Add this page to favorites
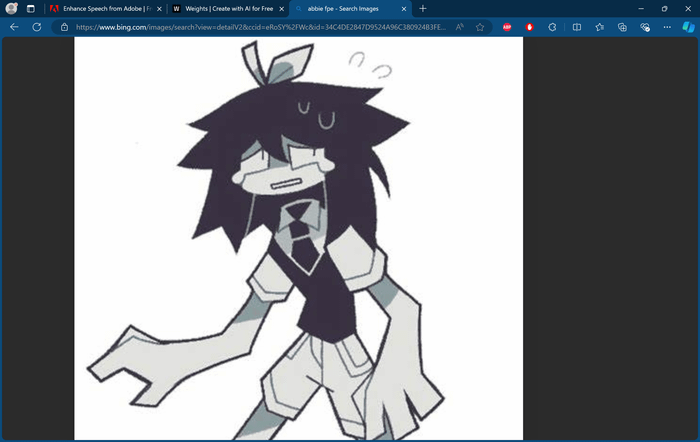This screenshot has height=442, width=700. pos(480,27)
